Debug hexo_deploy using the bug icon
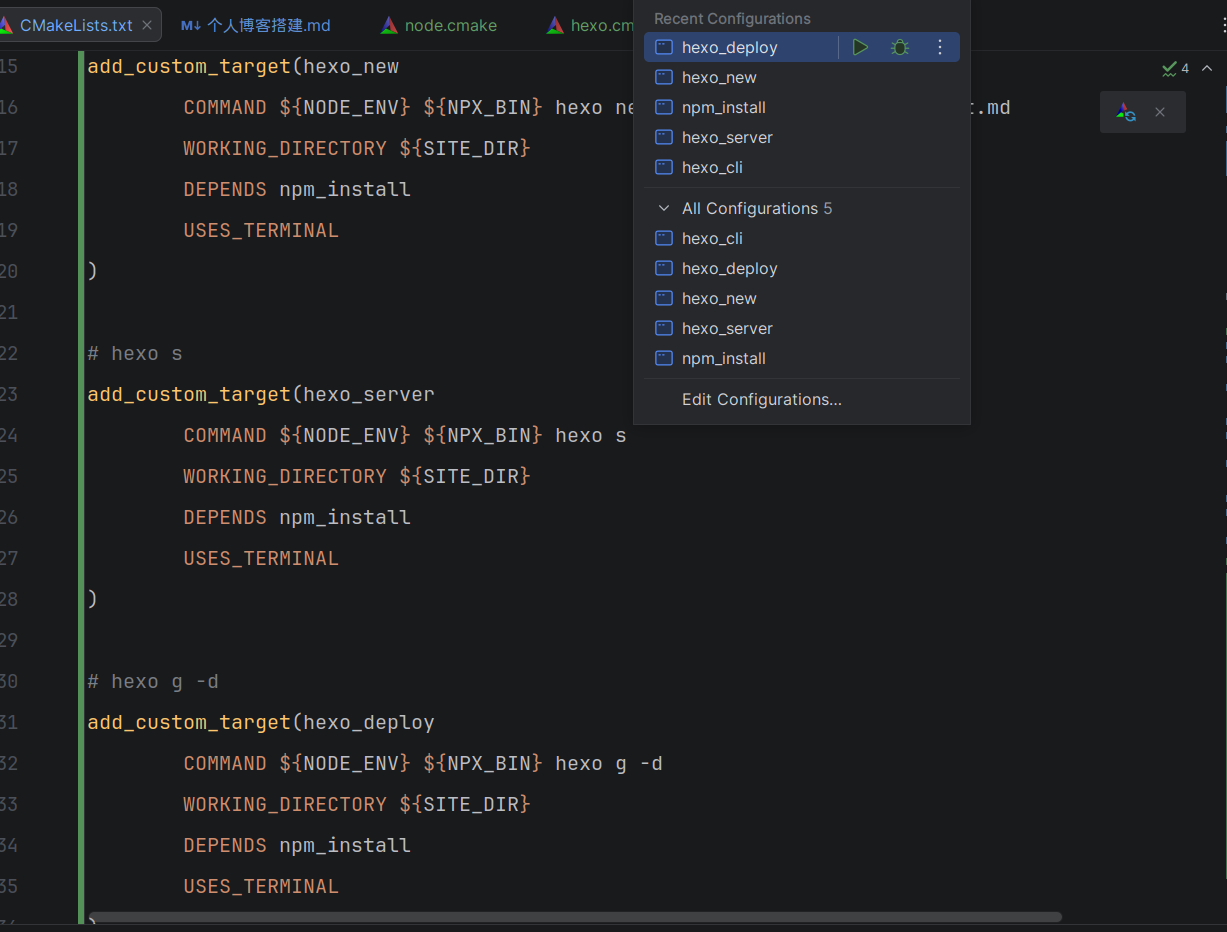Viewport: 1227px width, 932px height. coord(900,47)
